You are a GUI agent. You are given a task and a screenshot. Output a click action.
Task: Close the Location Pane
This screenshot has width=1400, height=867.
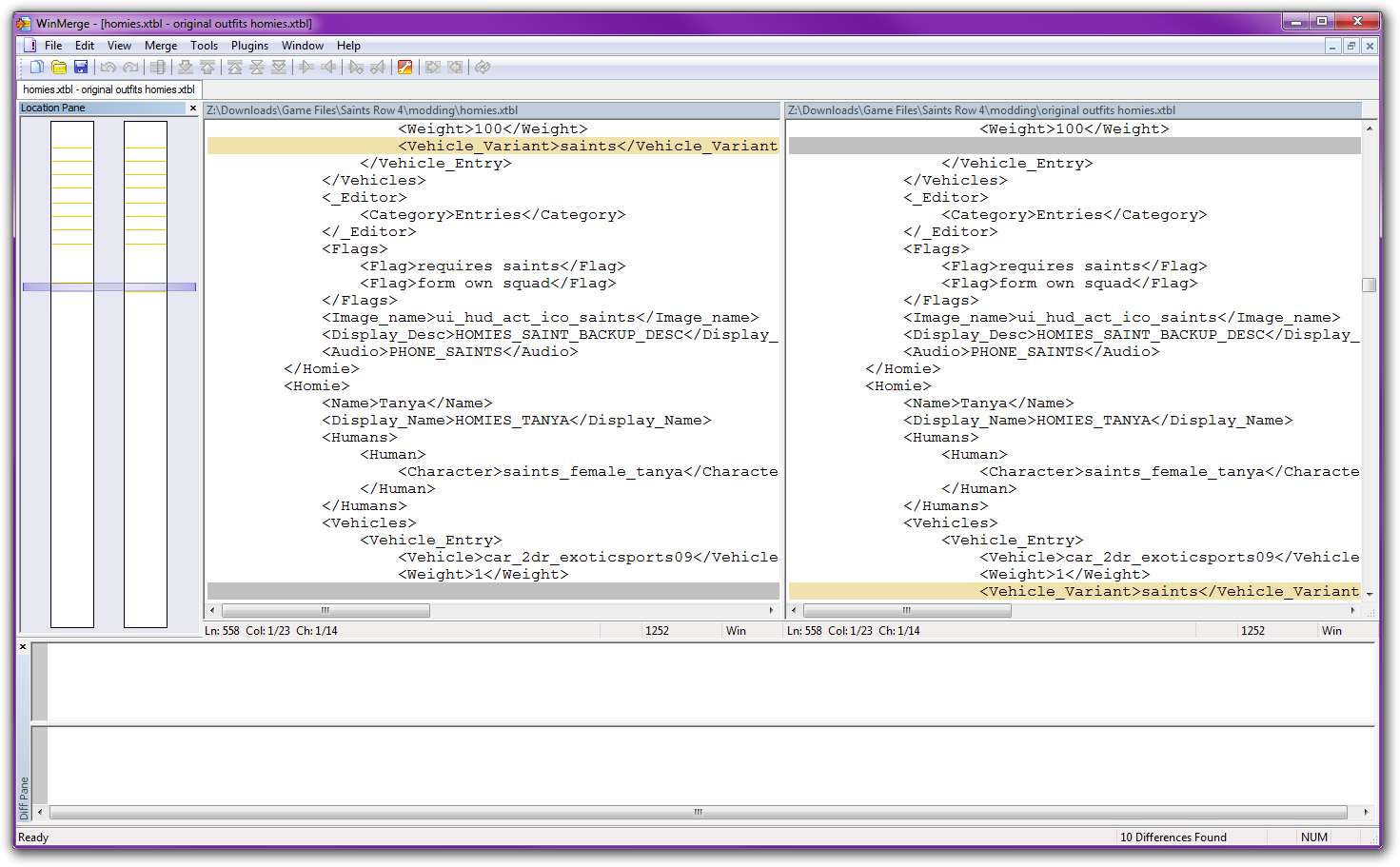193,108
